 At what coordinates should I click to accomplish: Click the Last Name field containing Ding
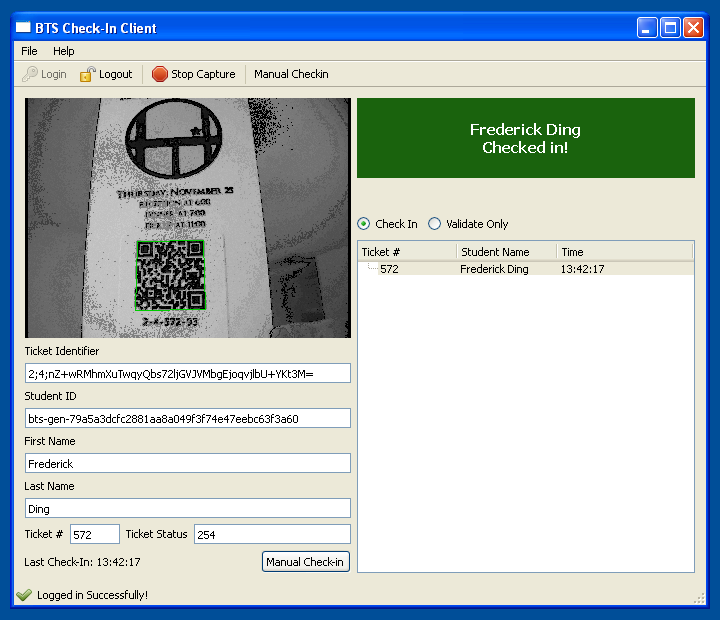tap(188, 508)
